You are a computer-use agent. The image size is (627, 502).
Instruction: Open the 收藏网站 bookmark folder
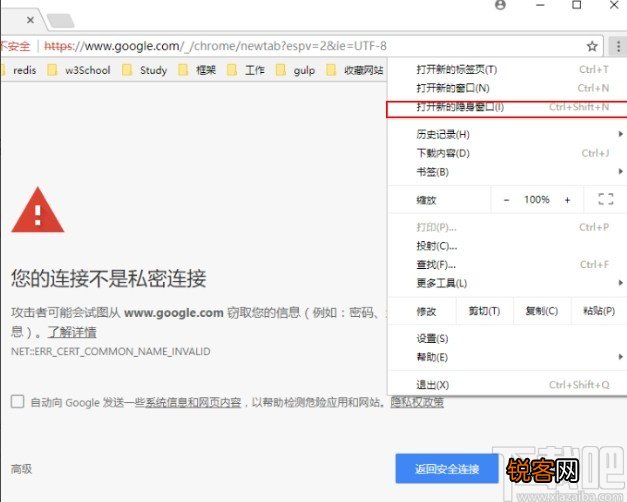354,70
